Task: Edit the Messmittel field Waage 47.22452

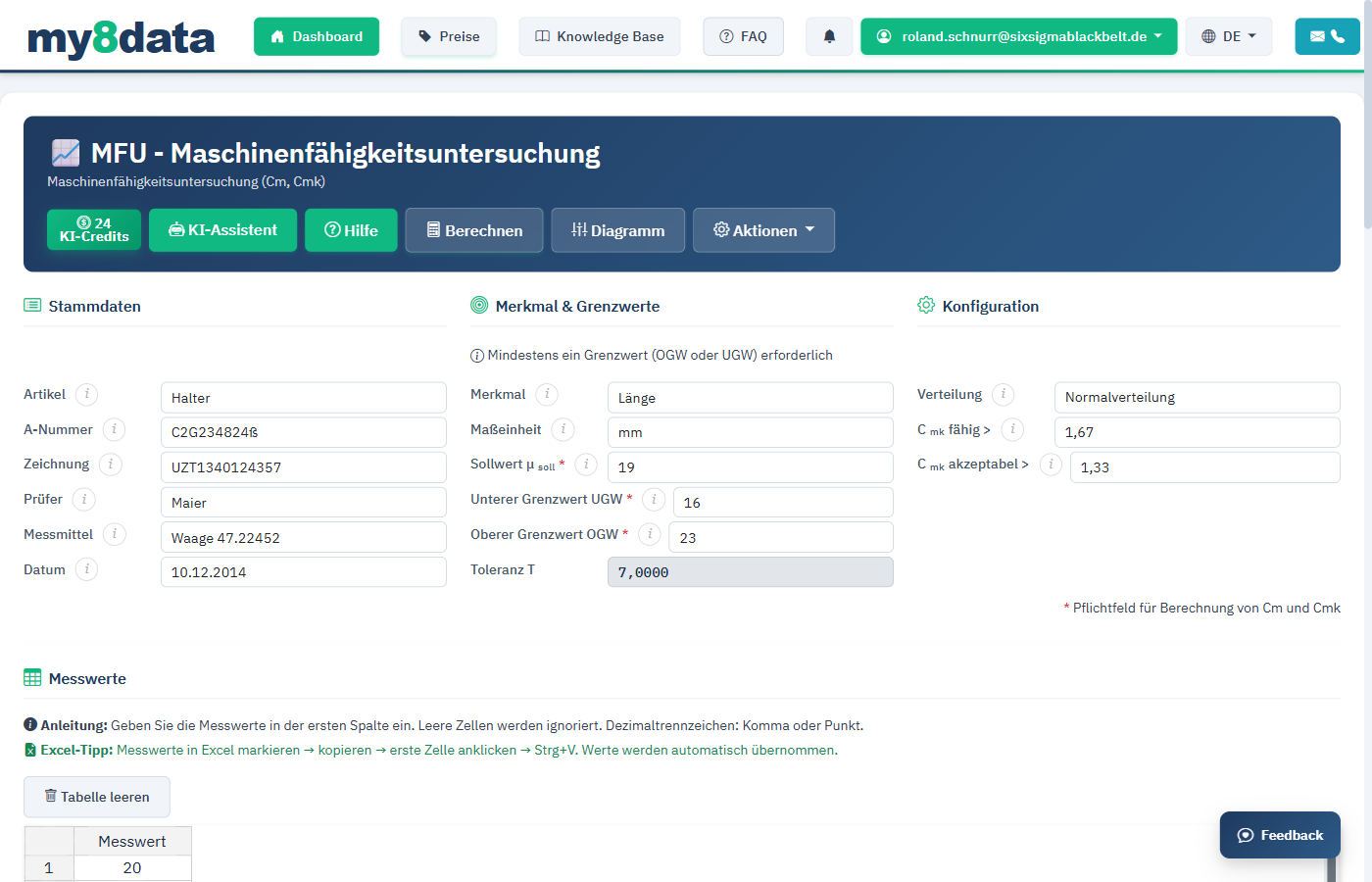Action: [x=303, y=537]
